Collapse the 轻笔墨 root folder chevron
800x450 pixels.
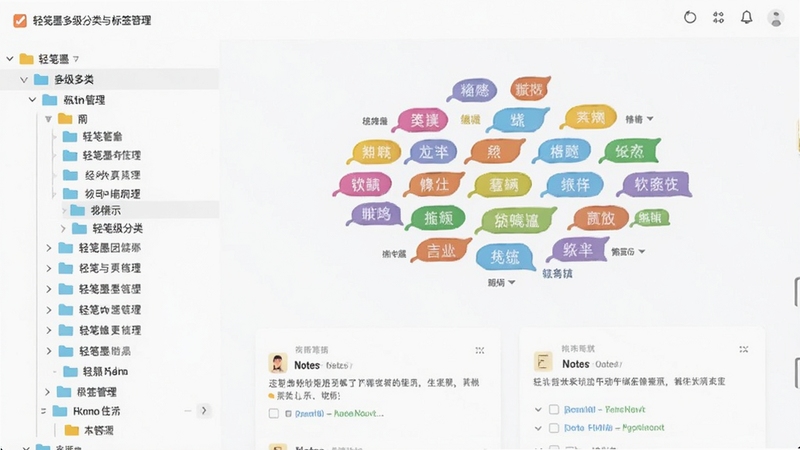click(10, 59)
